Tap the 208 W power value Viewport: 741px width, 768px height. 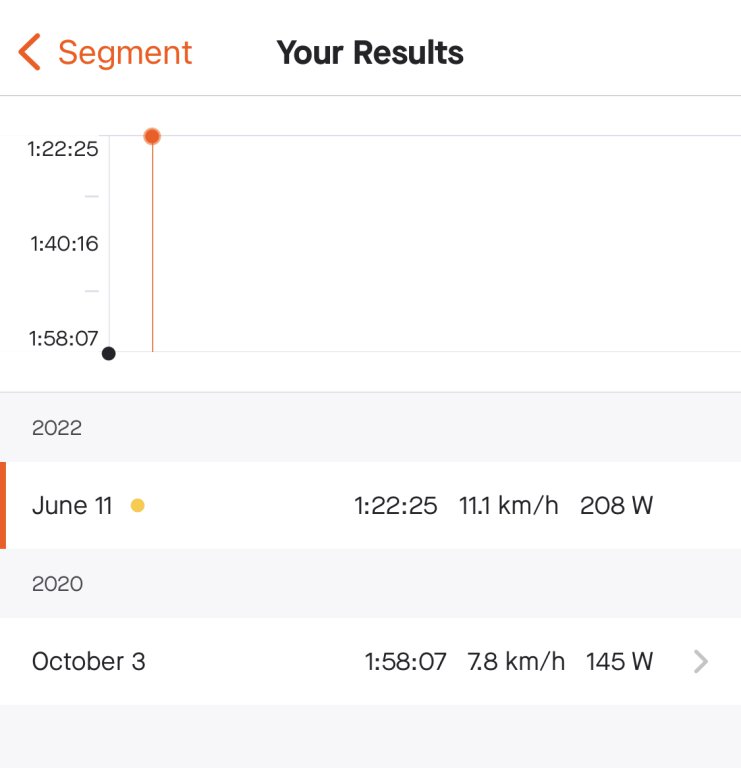[616, 506]
